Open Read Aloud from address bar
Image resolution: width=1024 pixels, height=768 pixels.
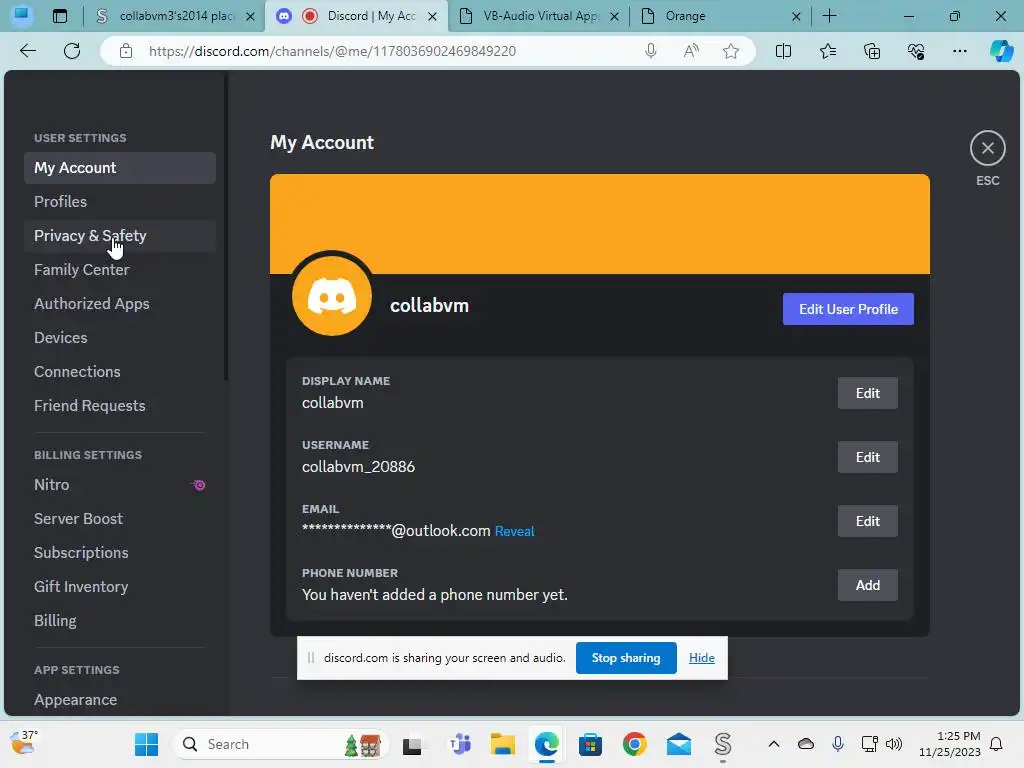(691, 51)
